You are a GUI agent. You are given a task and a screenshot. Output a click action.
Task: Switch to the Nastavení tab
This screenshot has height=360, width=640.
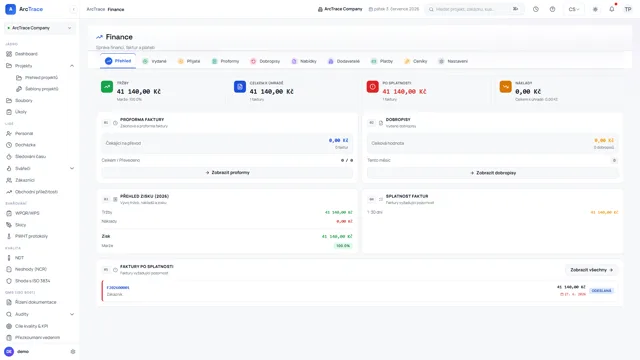453,61
